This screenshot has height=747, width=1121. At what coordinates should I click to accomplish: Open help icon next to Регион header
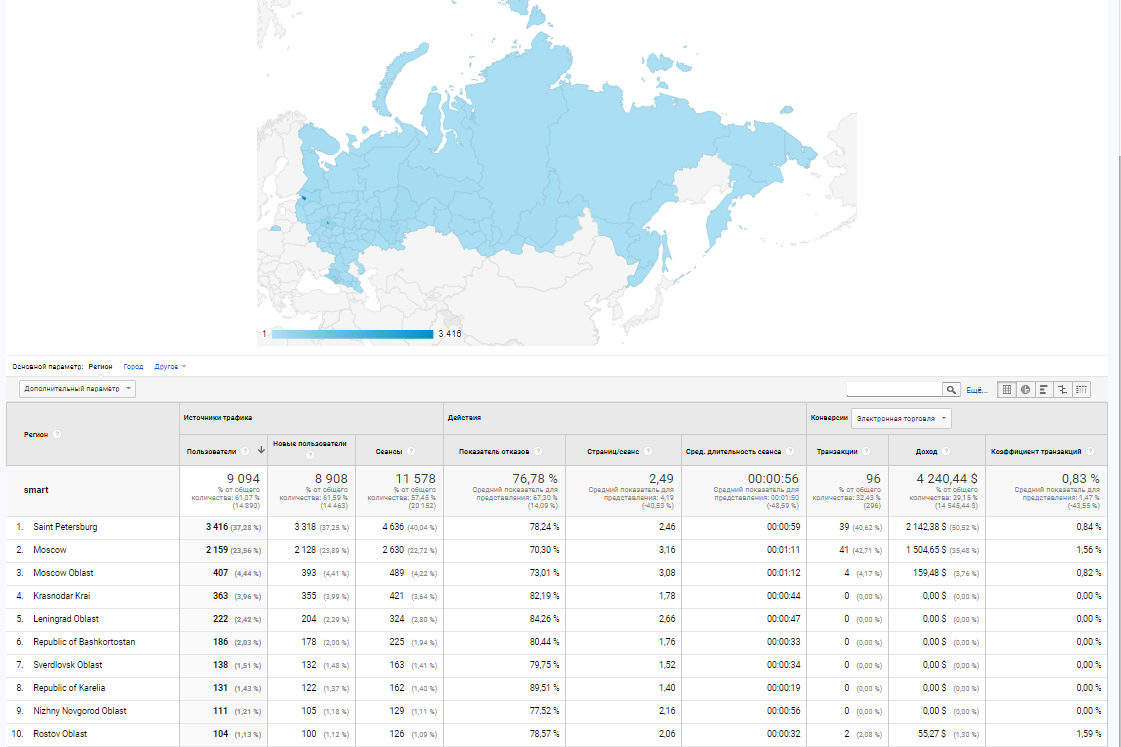pos(57,434)
